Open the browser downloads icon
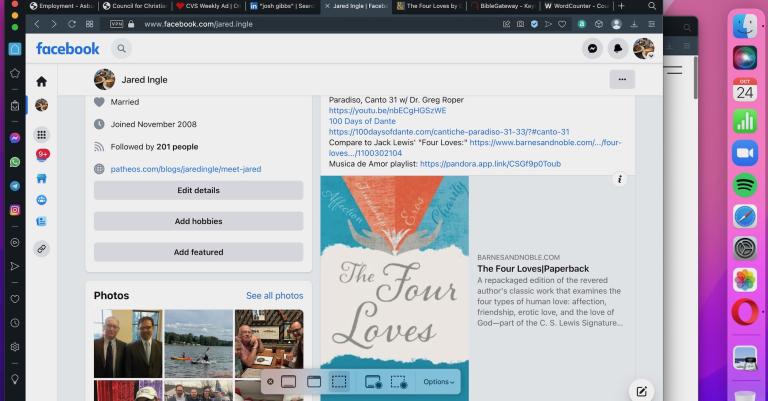Viewport: 768px width, 401px height. [x=633, y=24]
